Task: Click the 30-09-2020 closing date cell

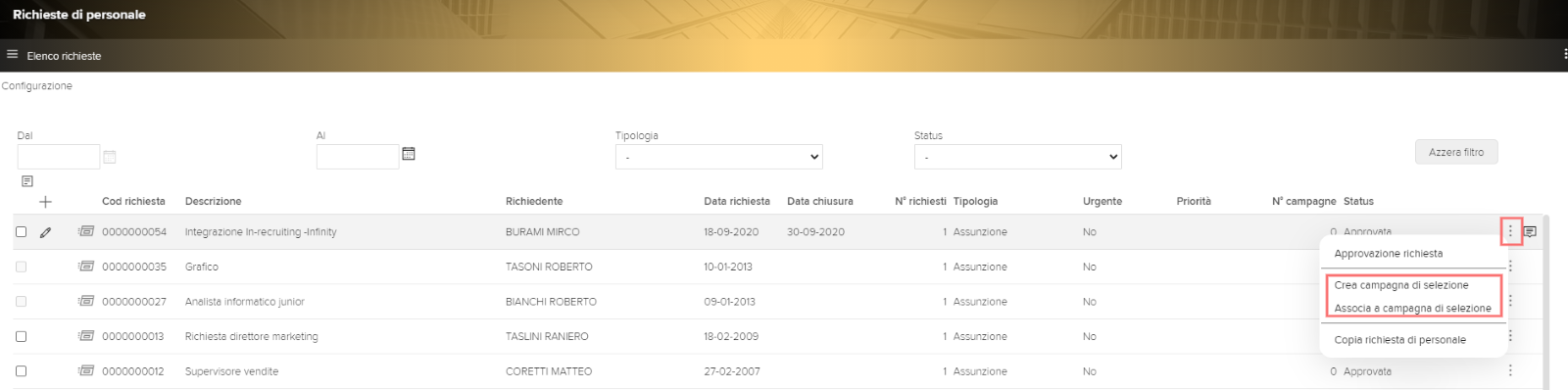Action: [815, 232]
